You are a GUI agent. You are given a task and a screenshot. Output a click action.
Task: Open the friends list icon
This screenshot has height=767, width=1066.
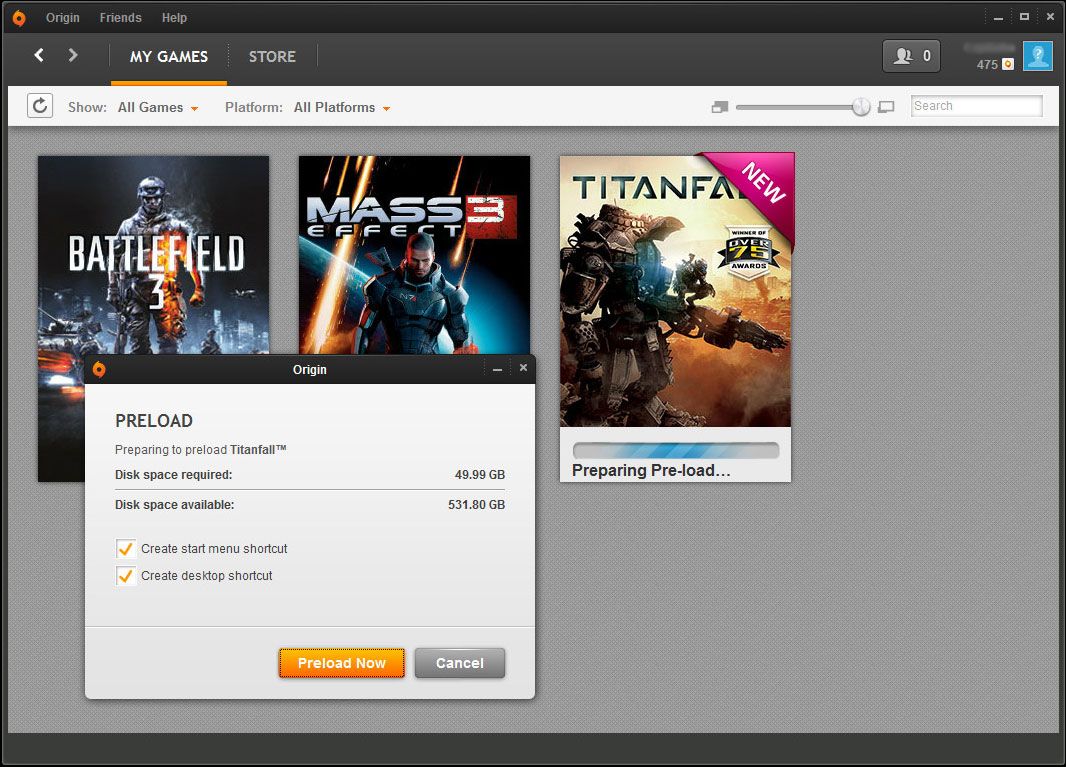[910, 56]
